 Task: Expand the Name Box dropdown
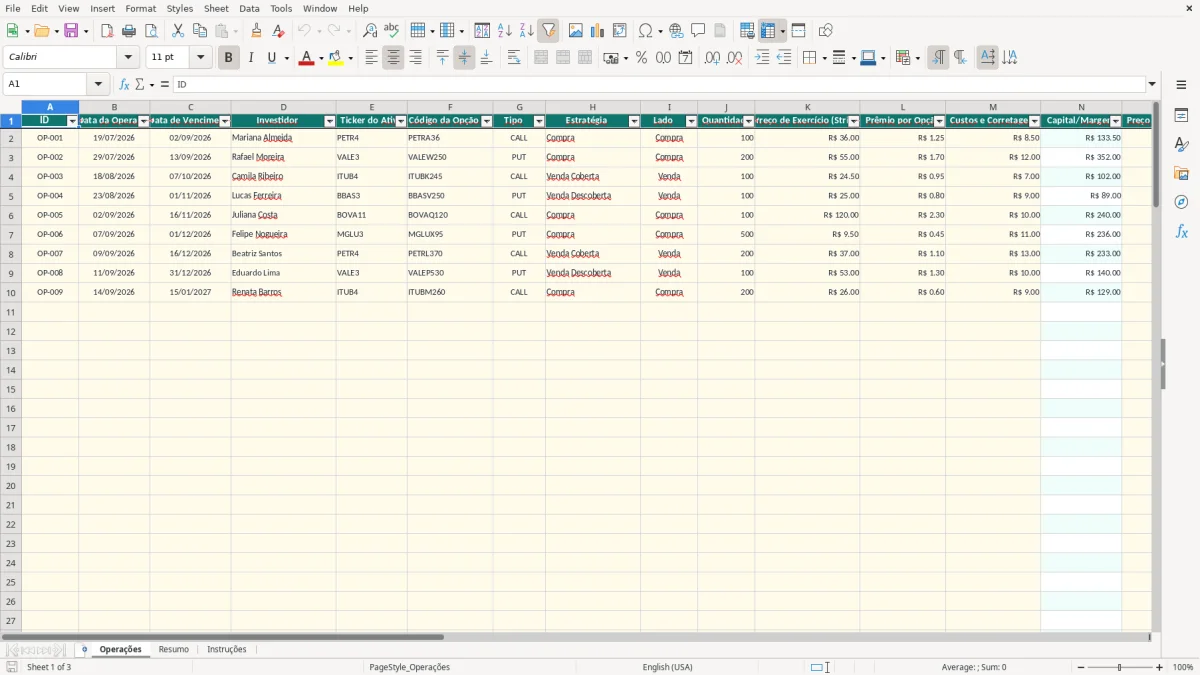coord(97,84)
